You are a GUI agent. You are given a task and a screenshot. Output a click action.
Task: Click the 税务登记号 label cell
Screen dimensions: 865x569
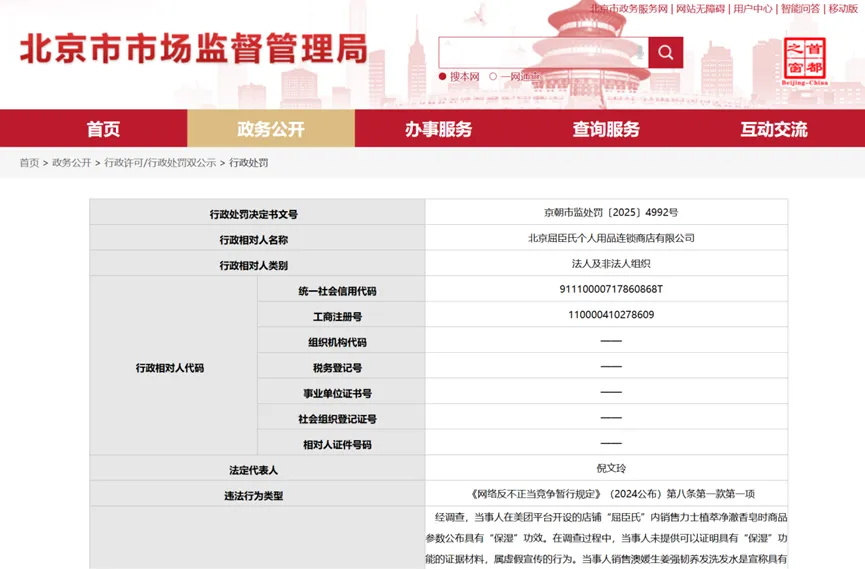click(x=341, y=366)
